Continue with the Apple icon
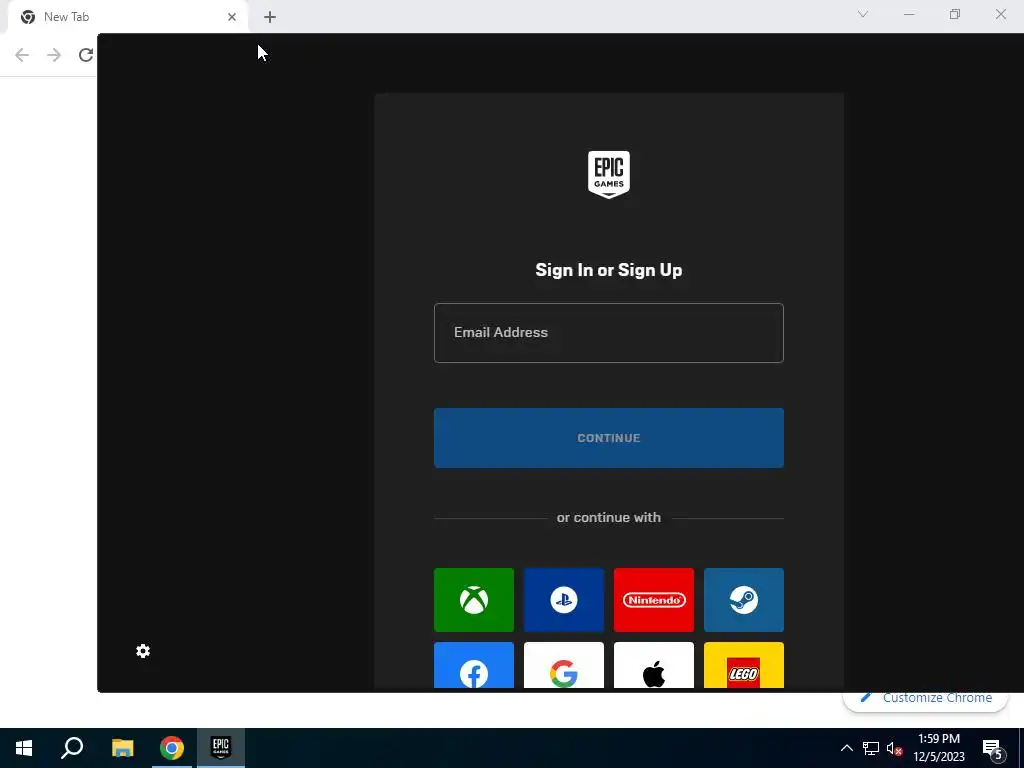Image resolution: width=1024 pixels, height=768 pixels. 654,665
